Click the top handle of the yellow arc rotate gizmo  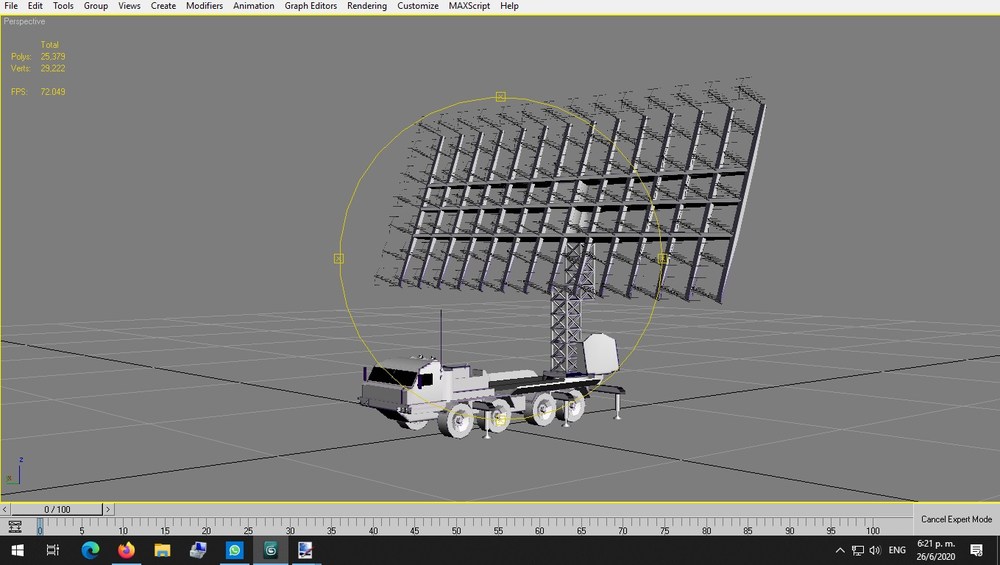point(501,97)
